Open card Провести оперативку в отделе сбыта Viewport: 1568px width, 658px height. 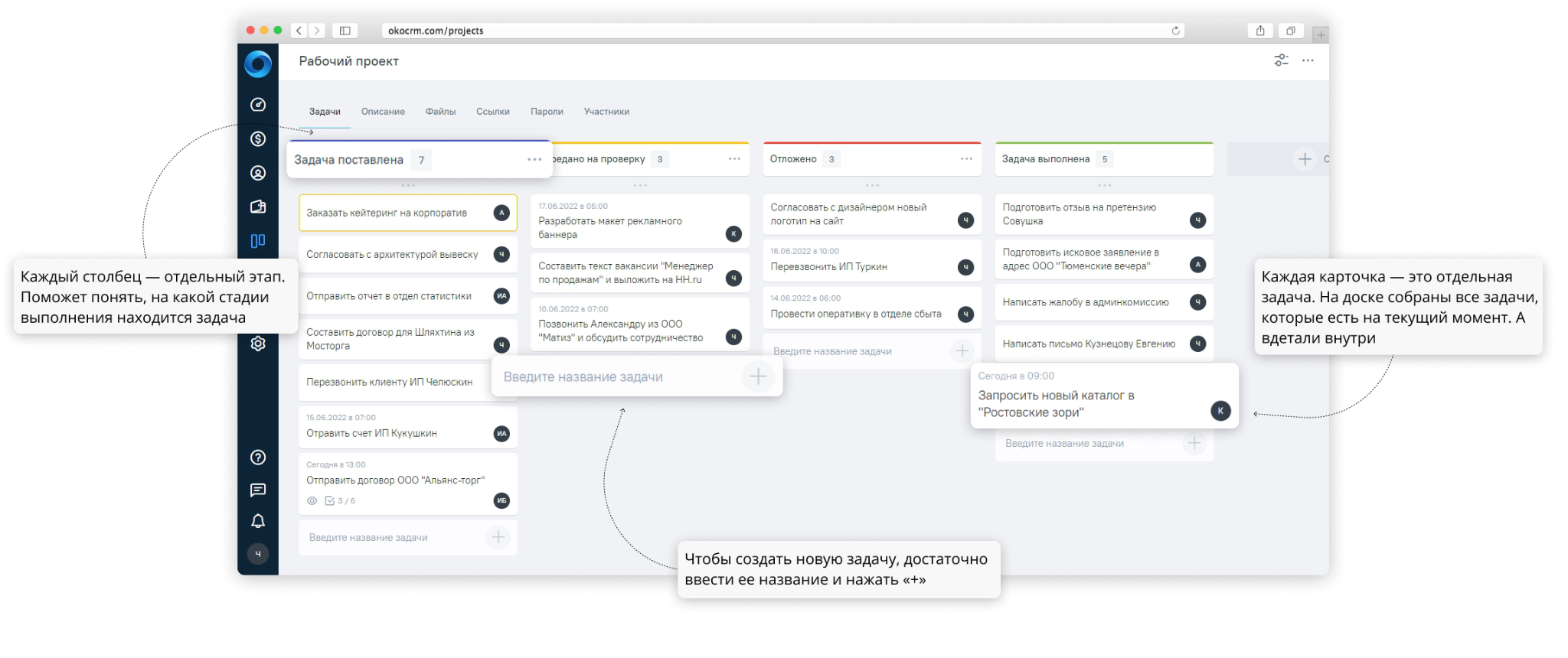click(872, 308)
